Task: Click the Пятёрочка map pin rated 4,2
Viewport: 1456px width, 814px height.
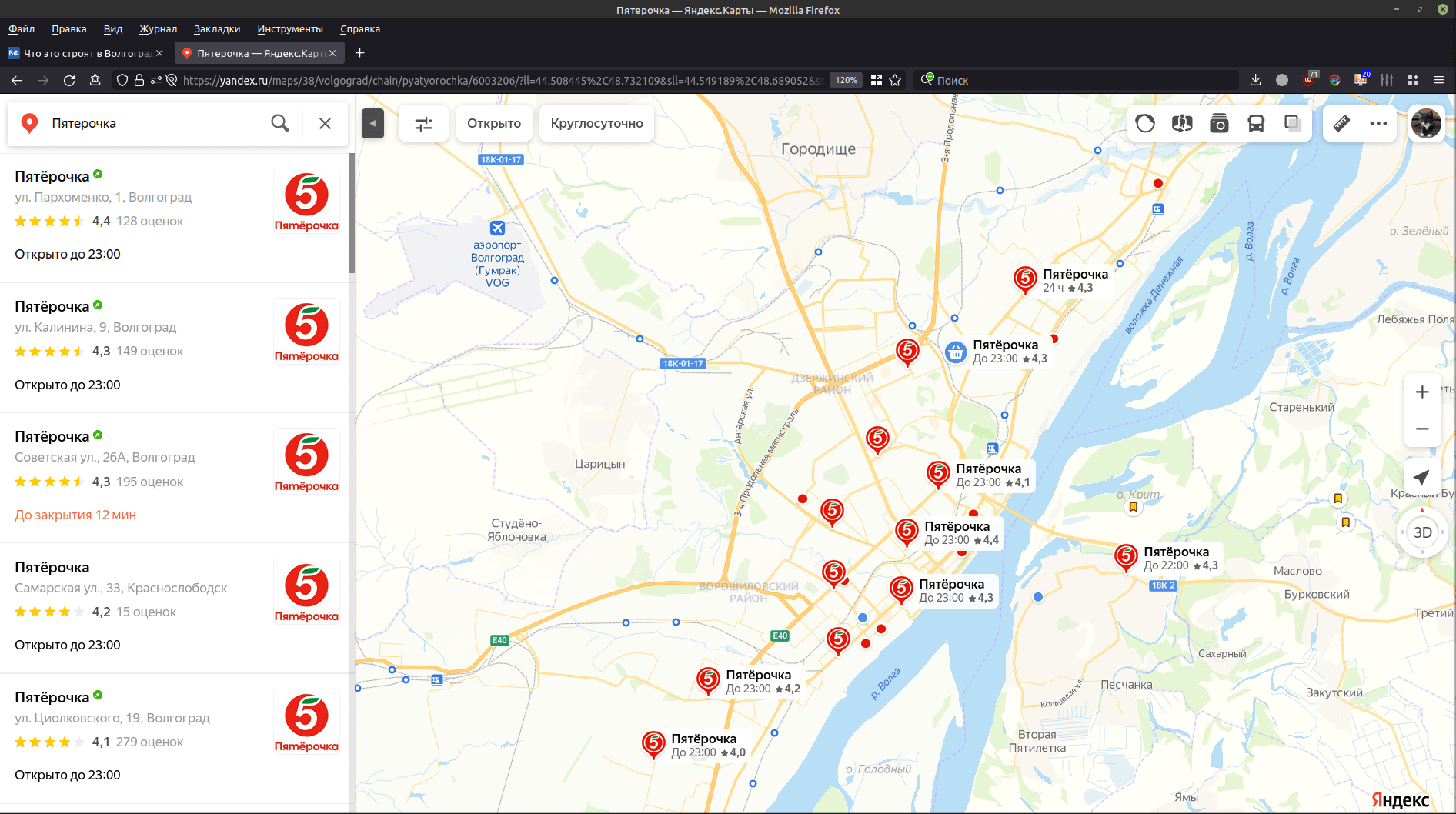Action: coord(707,679)
